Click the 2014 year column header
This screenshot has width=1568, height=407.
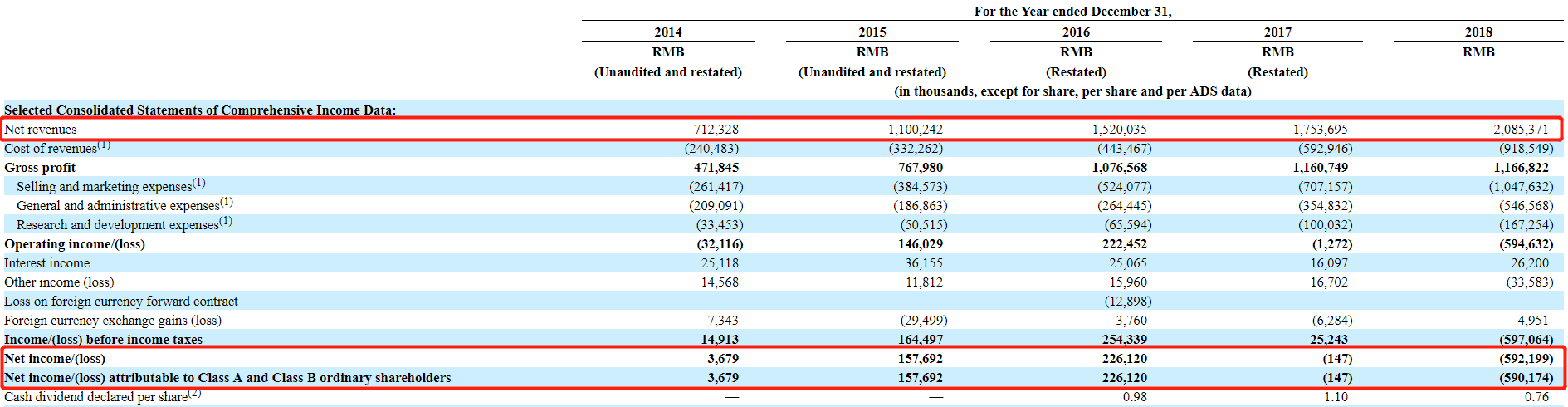click(667, 32)
